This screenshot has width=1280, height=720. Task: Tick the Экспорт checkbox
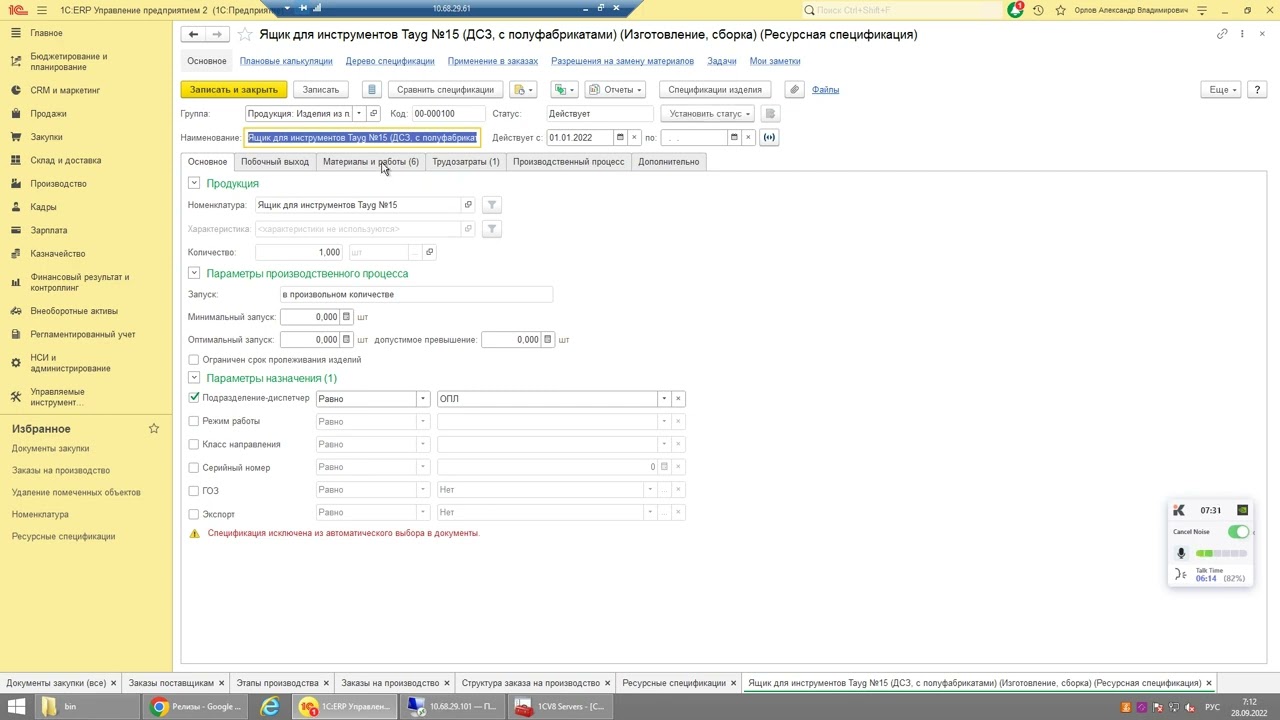(x=194, y=514)
